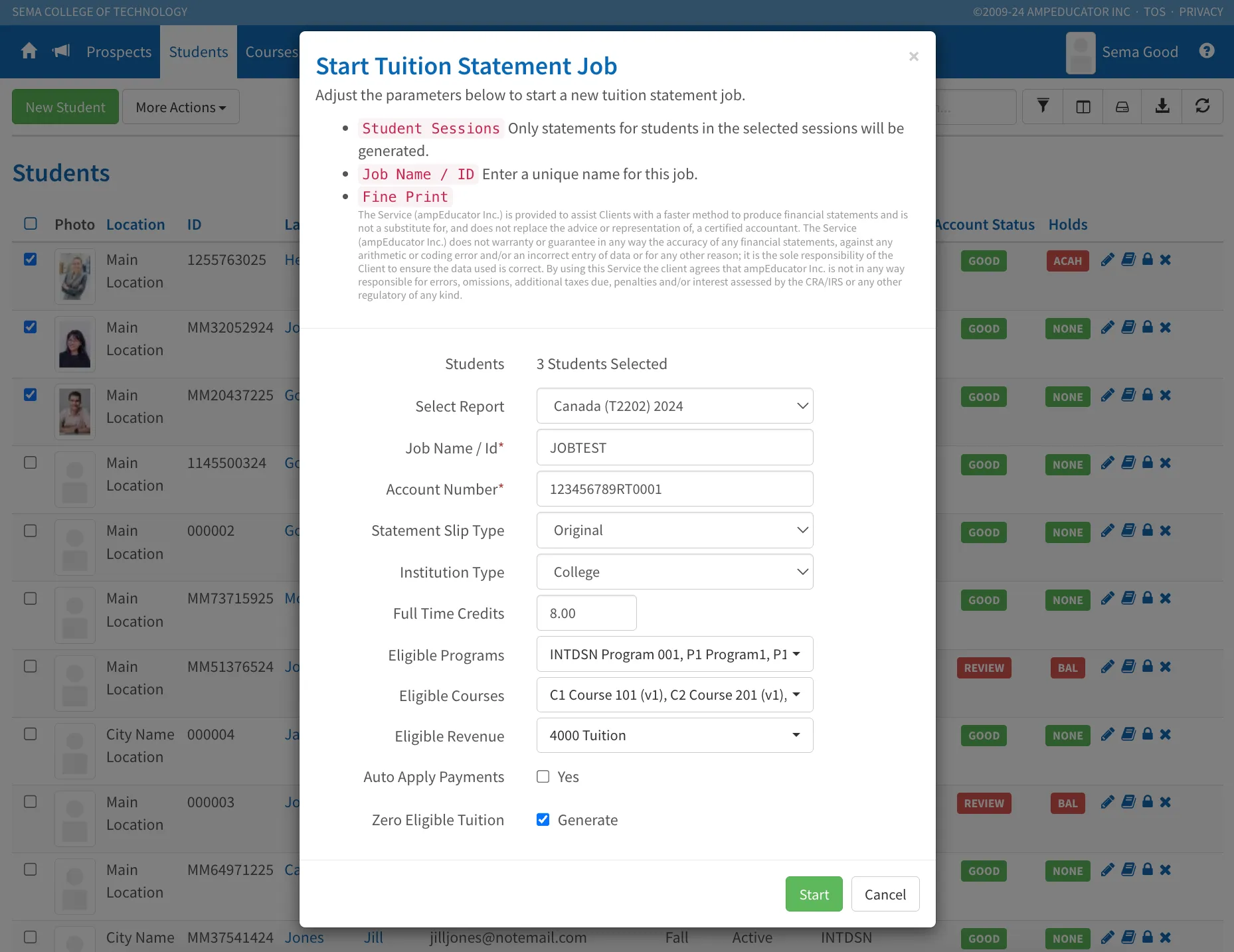Click the print icon in toolbar
This screenshot has width=1234, height=952.
pos(1122,106)
